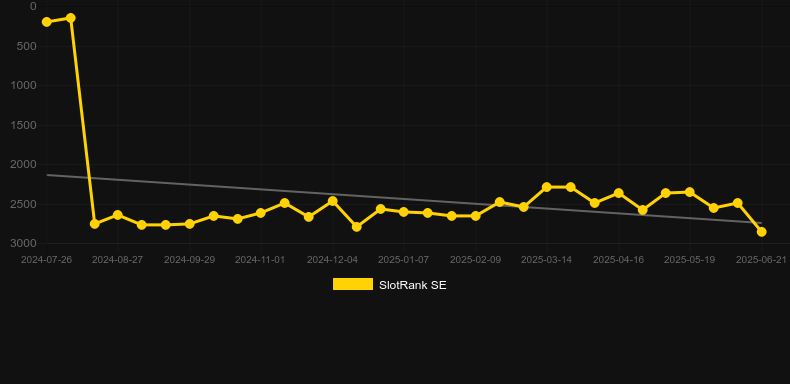Click the yellow SlotRank SE legend swatch

353,284
